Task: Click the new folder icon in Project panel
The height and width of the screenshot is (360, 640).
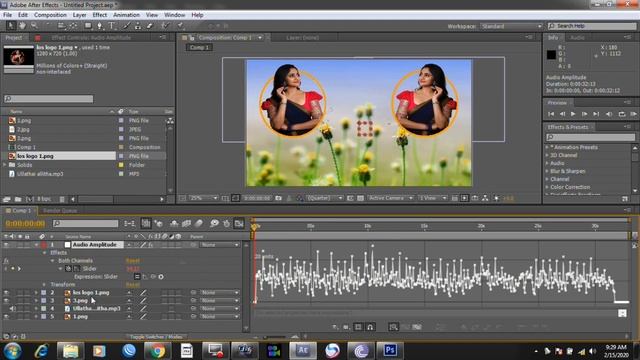Action: coord(18,199)
